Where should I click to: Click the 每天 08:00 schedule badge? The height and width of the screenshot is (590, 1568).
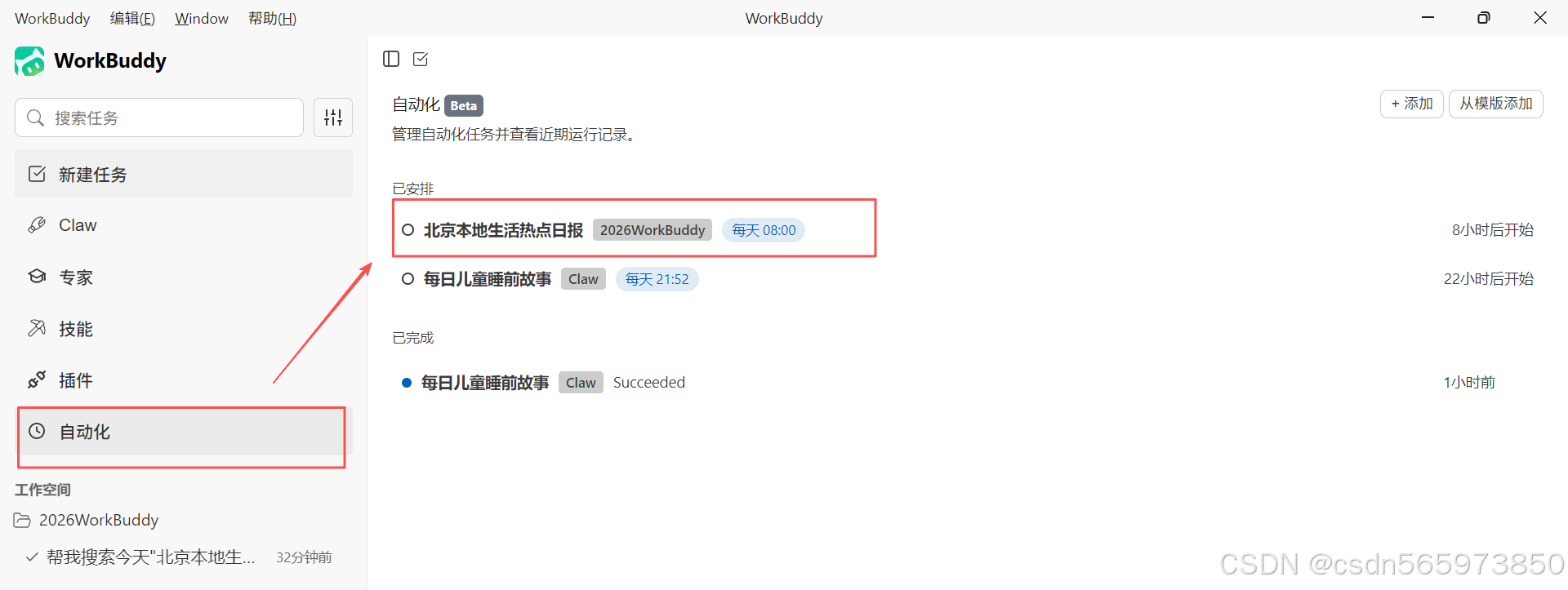pyautogui.click(x=764, y=230)
